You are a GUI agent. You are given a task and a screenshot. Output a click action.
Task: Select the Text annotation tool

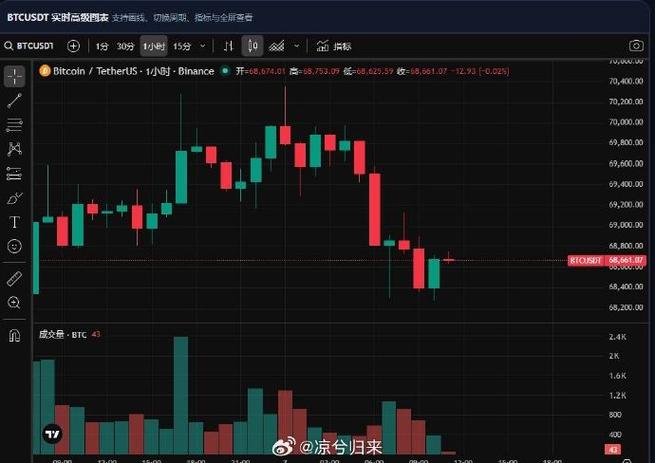tap(15, 222)
